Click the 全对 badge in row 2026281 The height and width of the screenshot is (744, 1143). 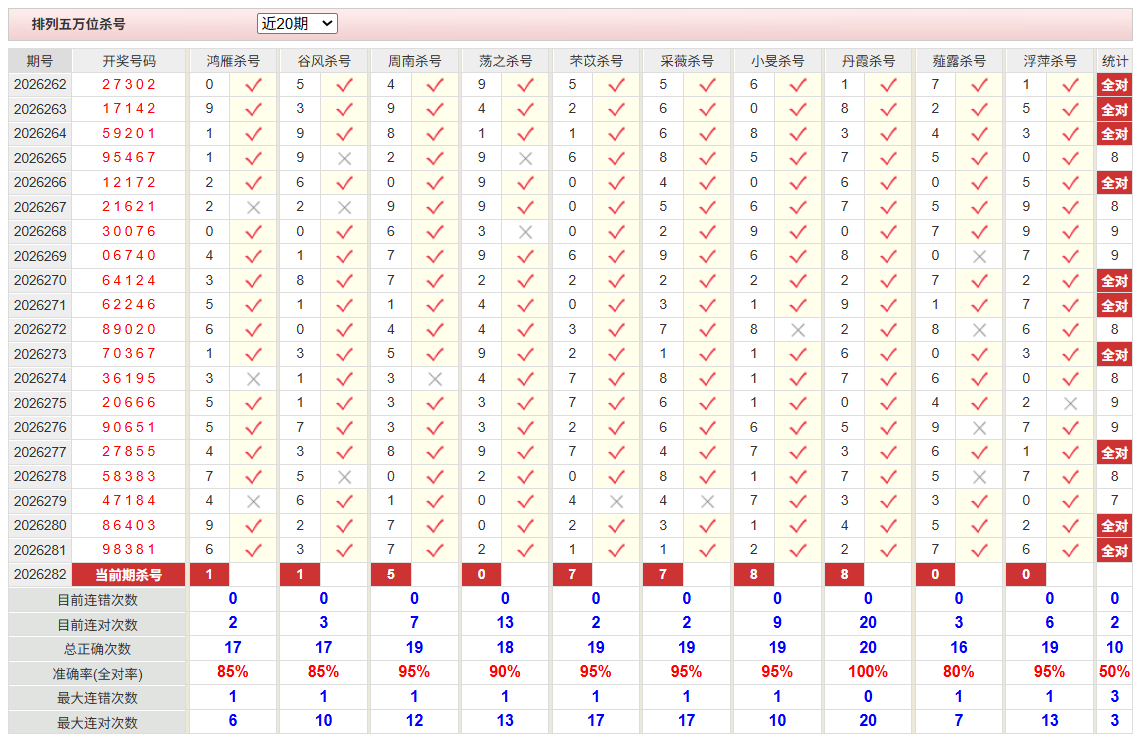point(1115,550)
